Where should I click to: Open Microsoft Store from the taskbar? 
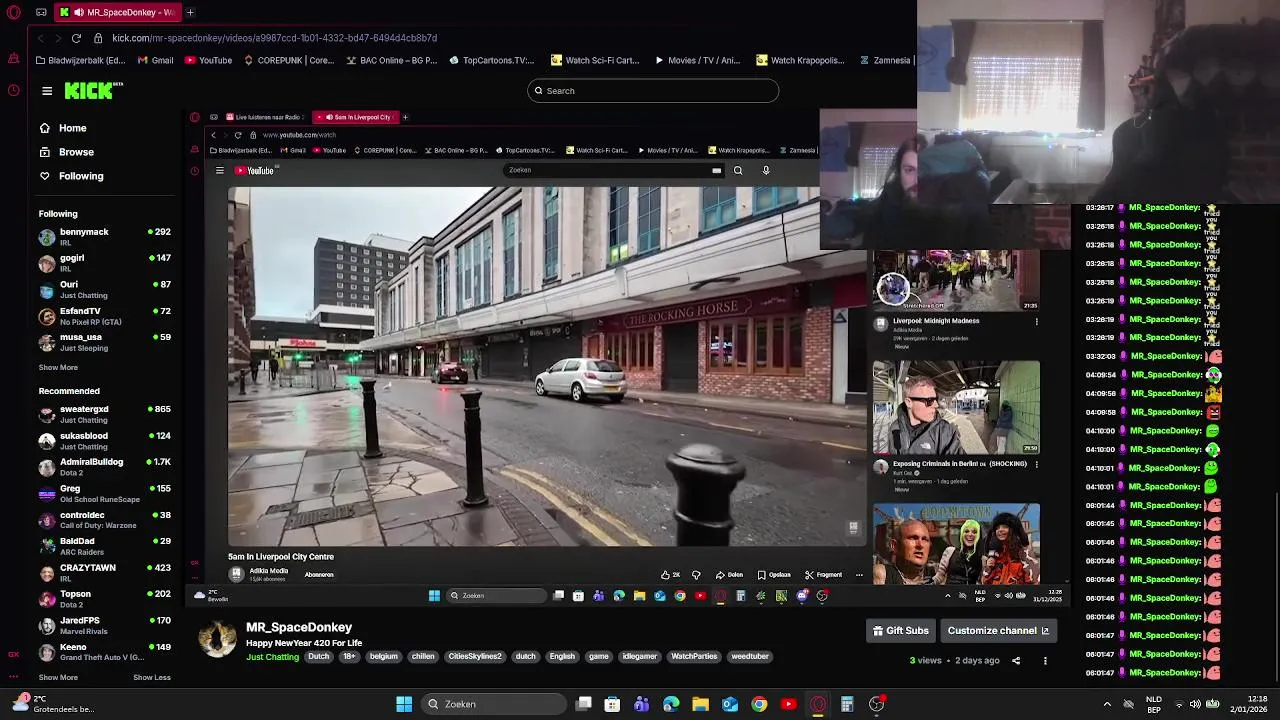tap(612, 704)
